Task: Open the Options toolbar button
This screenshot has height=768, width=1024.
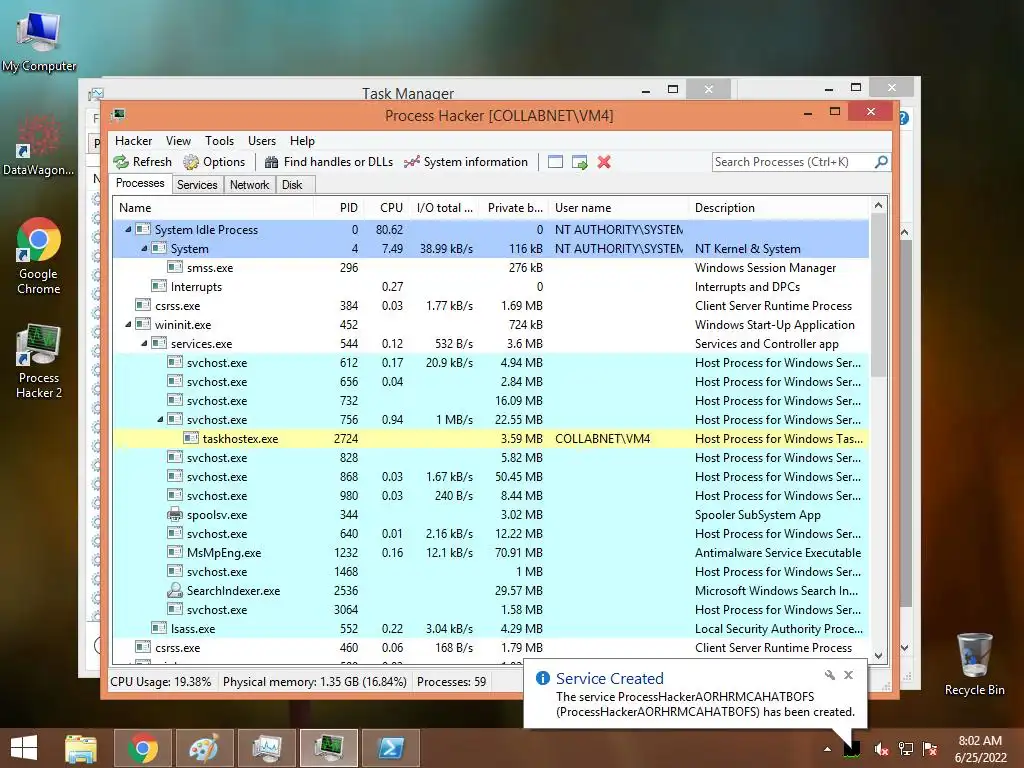Action: point(214,162)
